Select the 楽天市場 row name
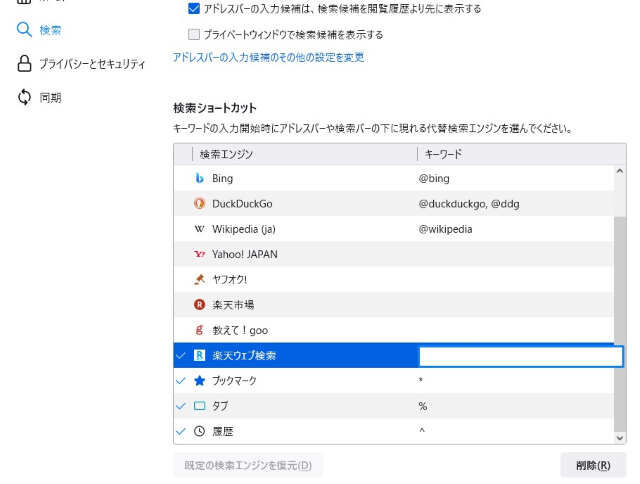Viewport: 640px width, 484px height. click(x=233, y=305)
